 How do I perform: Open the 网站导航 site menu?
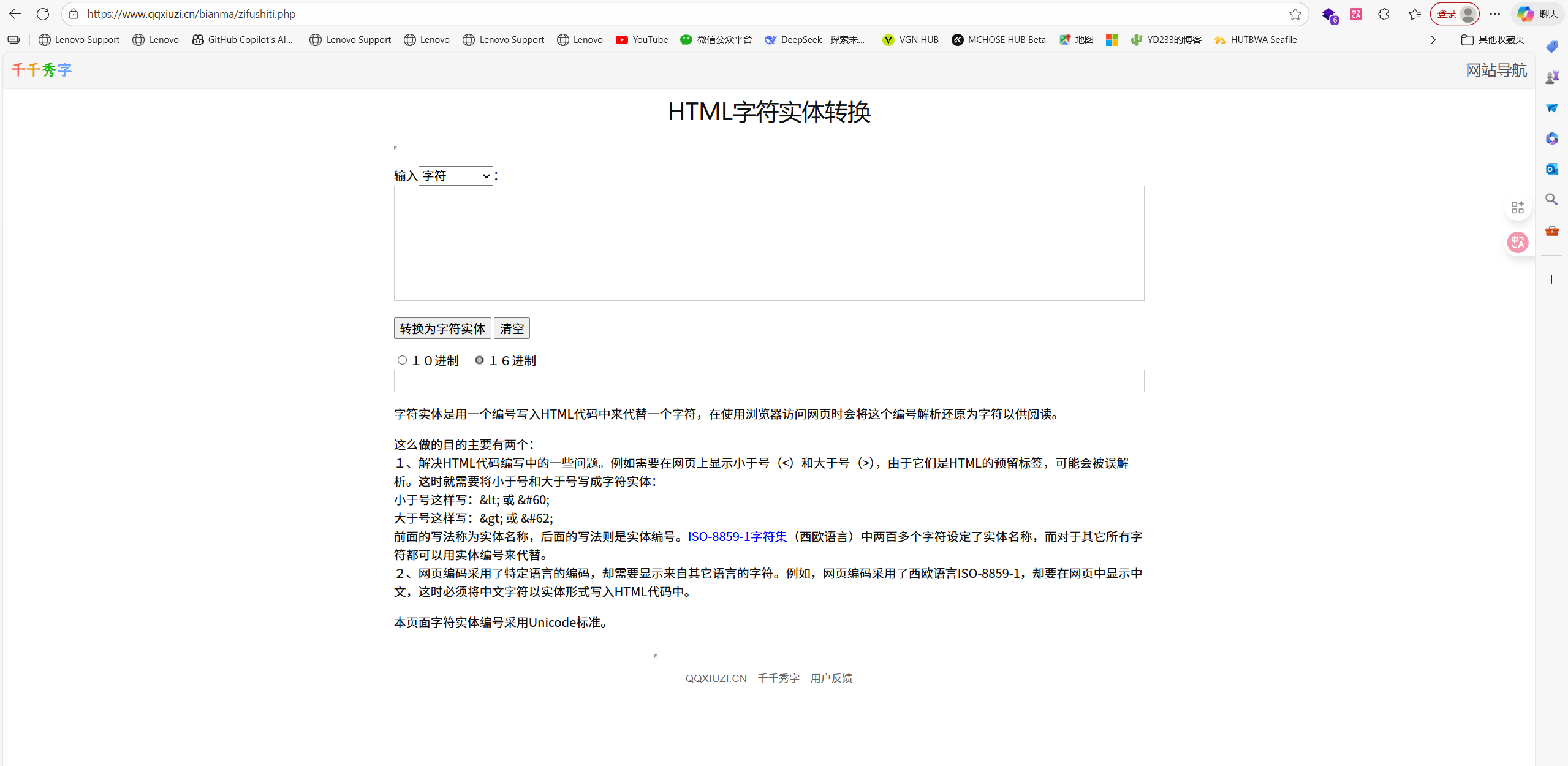(1496, 70)
